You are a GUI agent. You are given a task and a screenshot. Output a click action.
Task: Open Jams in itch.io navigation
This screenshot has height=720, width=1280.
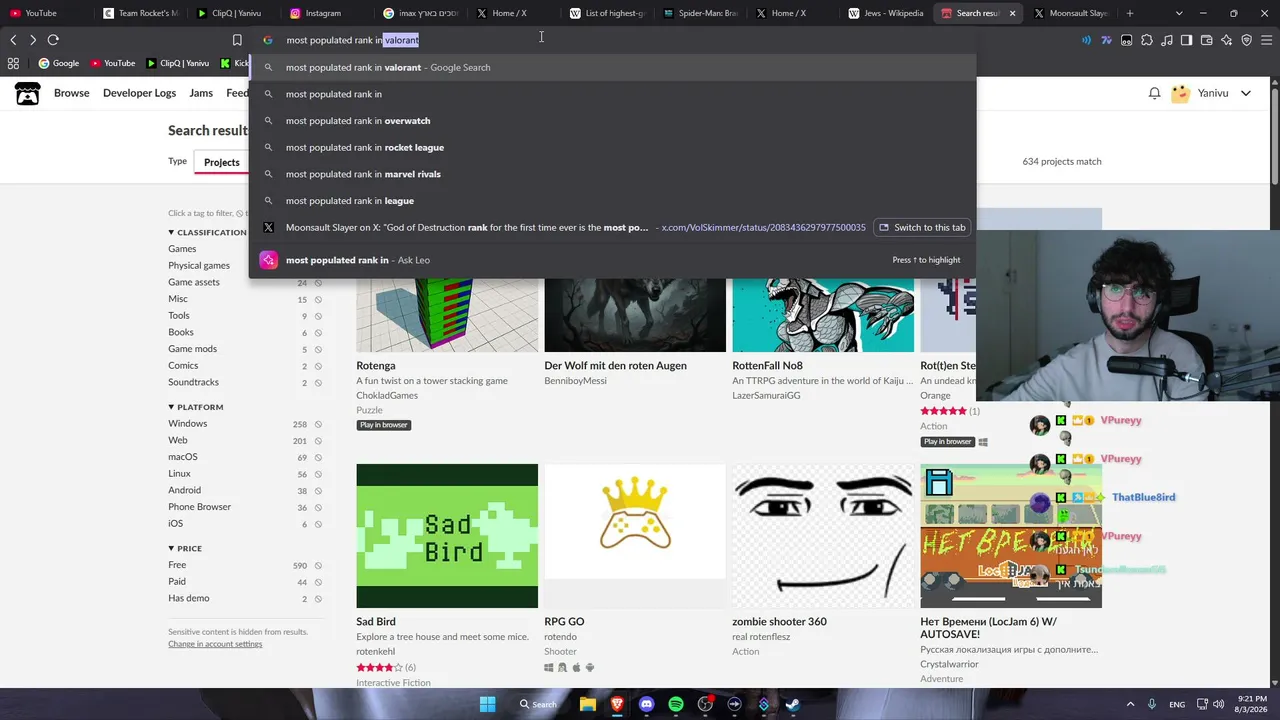201,93
